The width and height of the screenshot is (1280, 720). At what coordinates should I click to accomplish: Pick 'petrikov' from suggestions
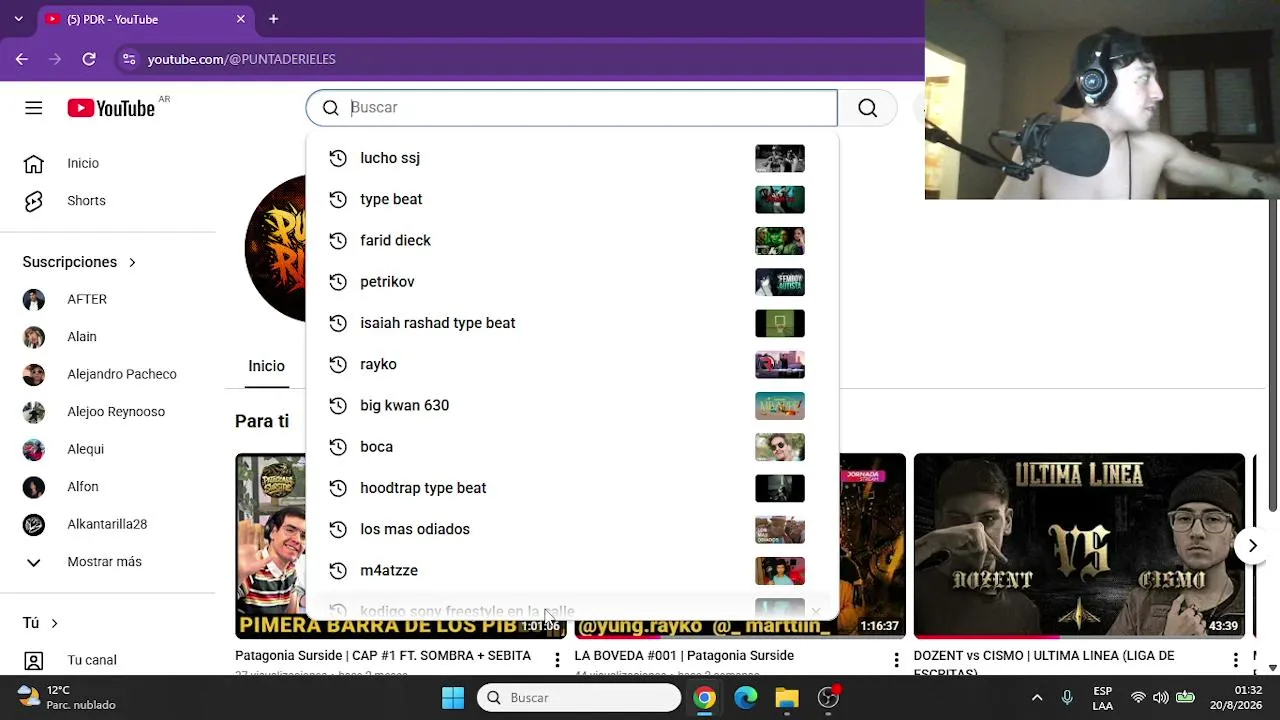572,281
